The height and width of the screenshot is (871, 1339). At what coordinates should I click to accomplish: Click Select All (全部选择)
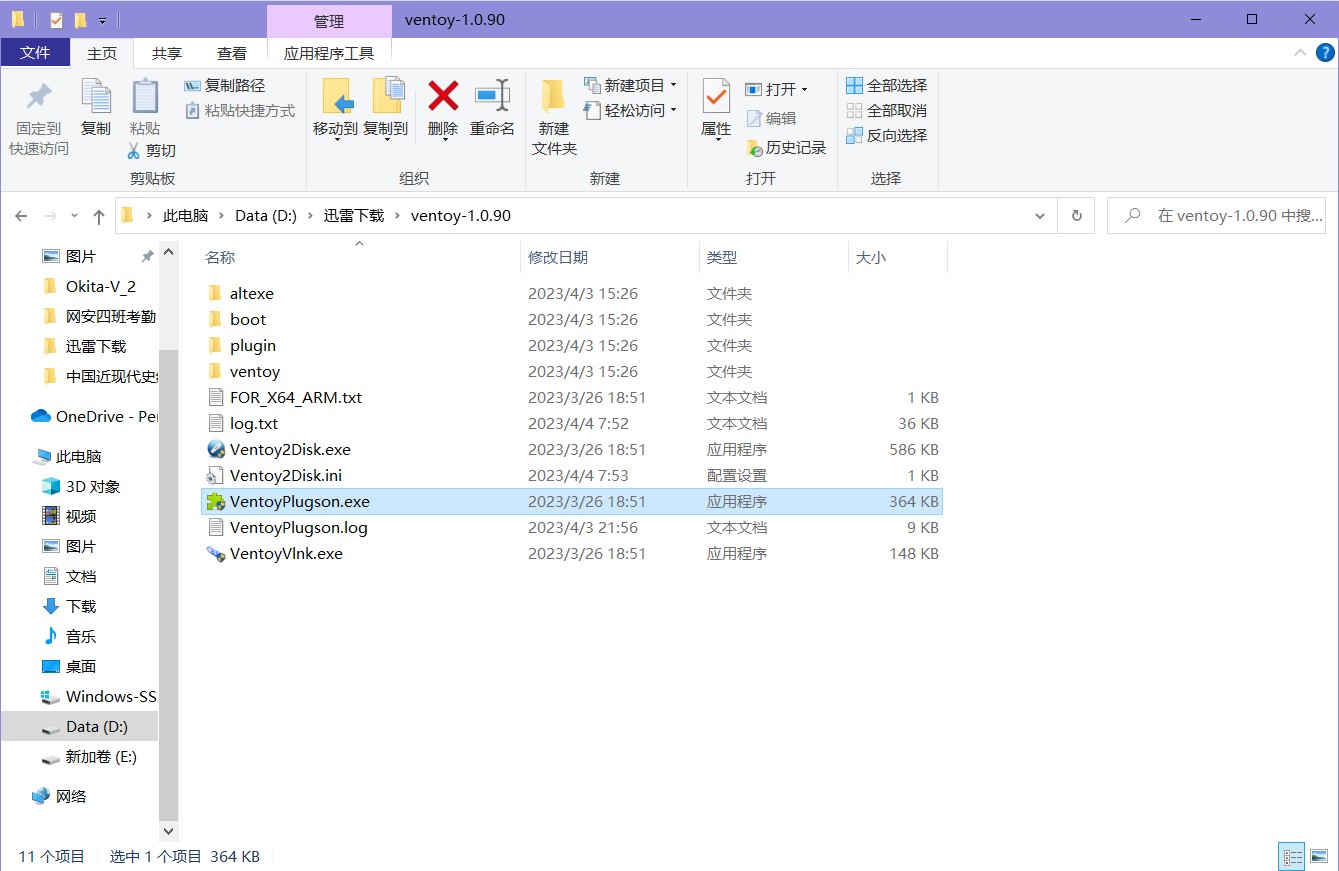[x=887, y=86]
